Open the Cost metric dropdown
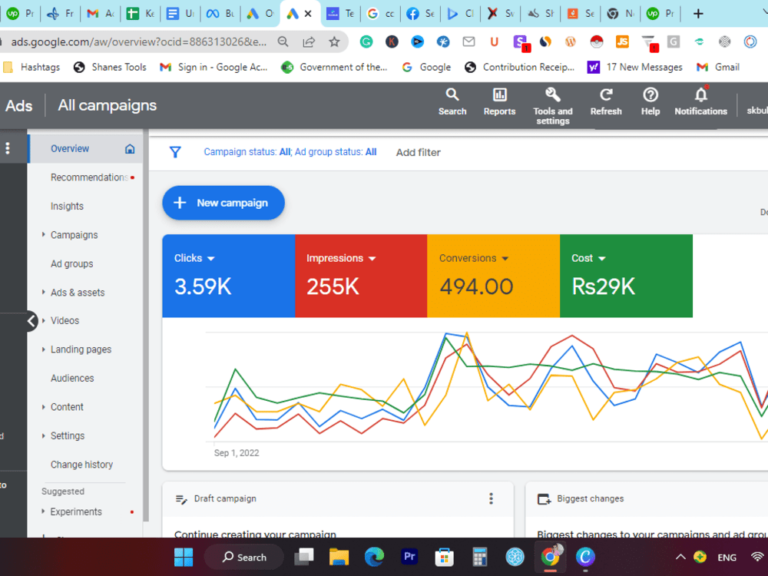Viewport: 768px width, 576px height. coord(602,259)
